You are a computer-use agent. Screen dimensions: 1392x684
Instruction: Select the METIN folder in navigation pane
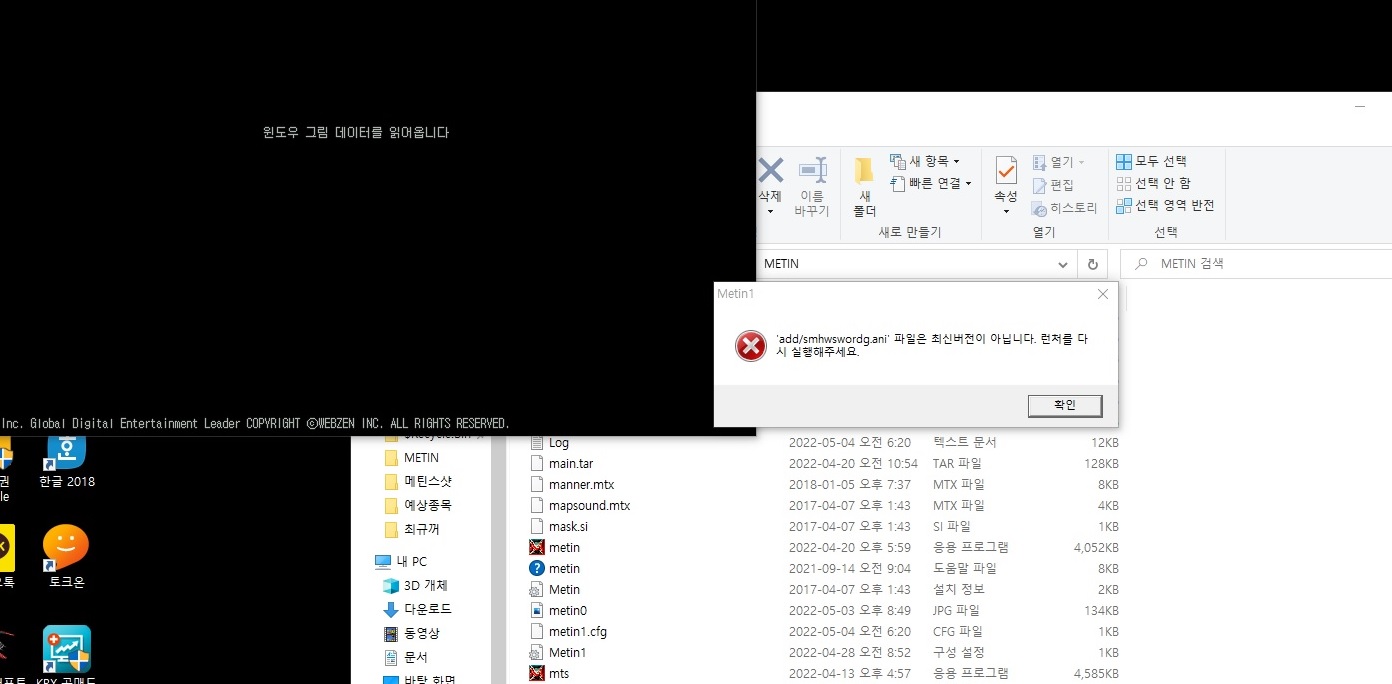click(x=421, y=458)
